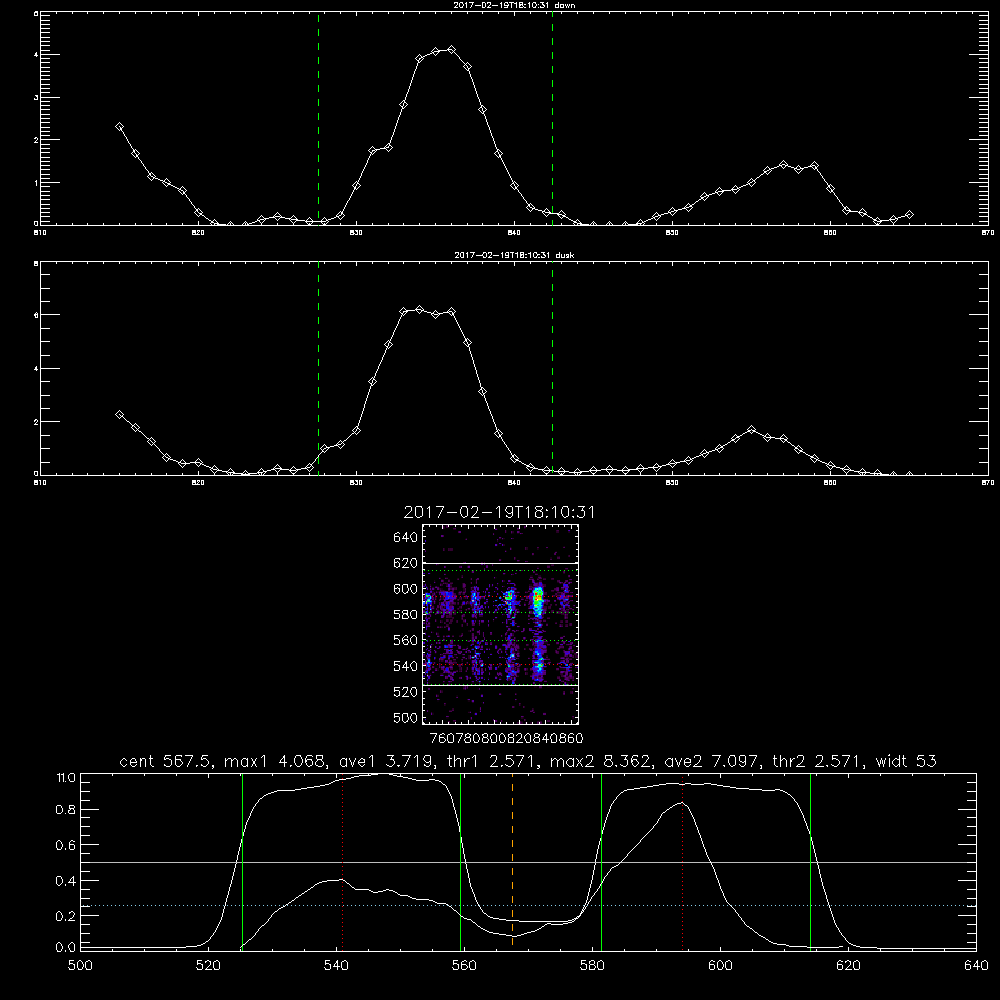
Task: Click the first diamond data point in dusk plot
Action: 119,415
